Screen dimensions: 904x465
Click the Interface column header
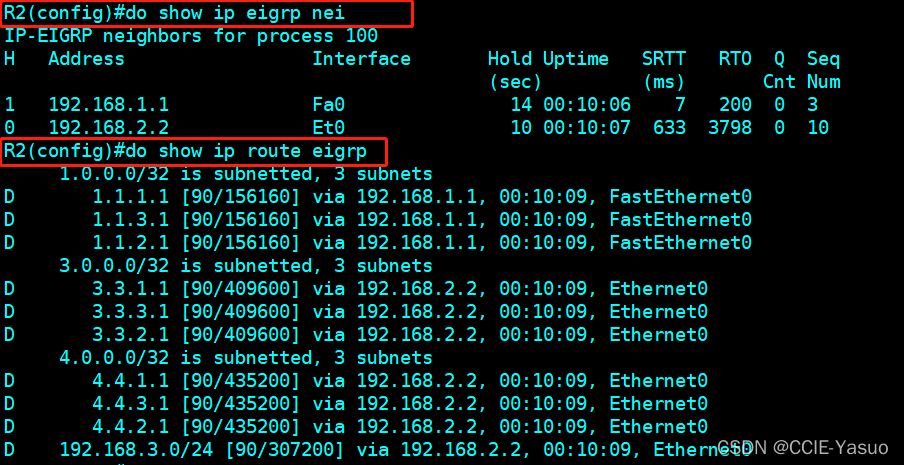point(361,59)
